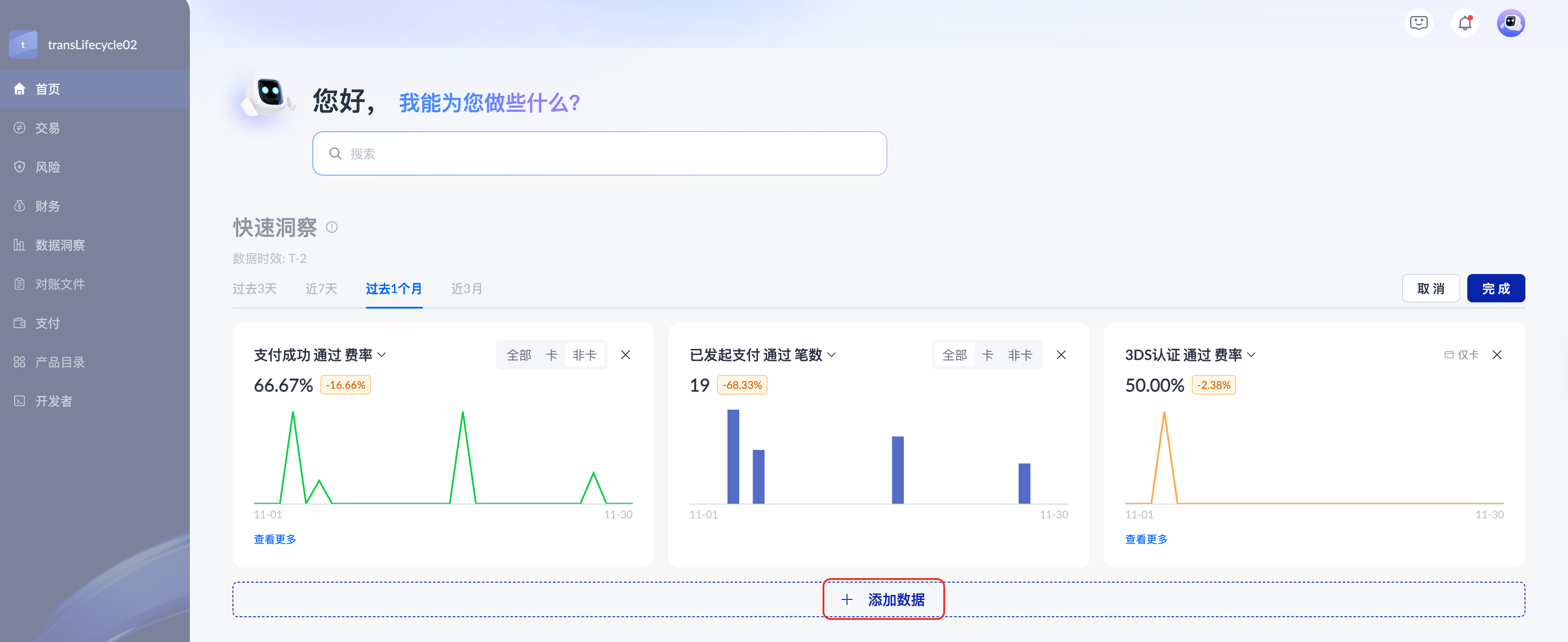Open the user avatar menu
Screen dimensions: 1568x642
click(1510, 23)
